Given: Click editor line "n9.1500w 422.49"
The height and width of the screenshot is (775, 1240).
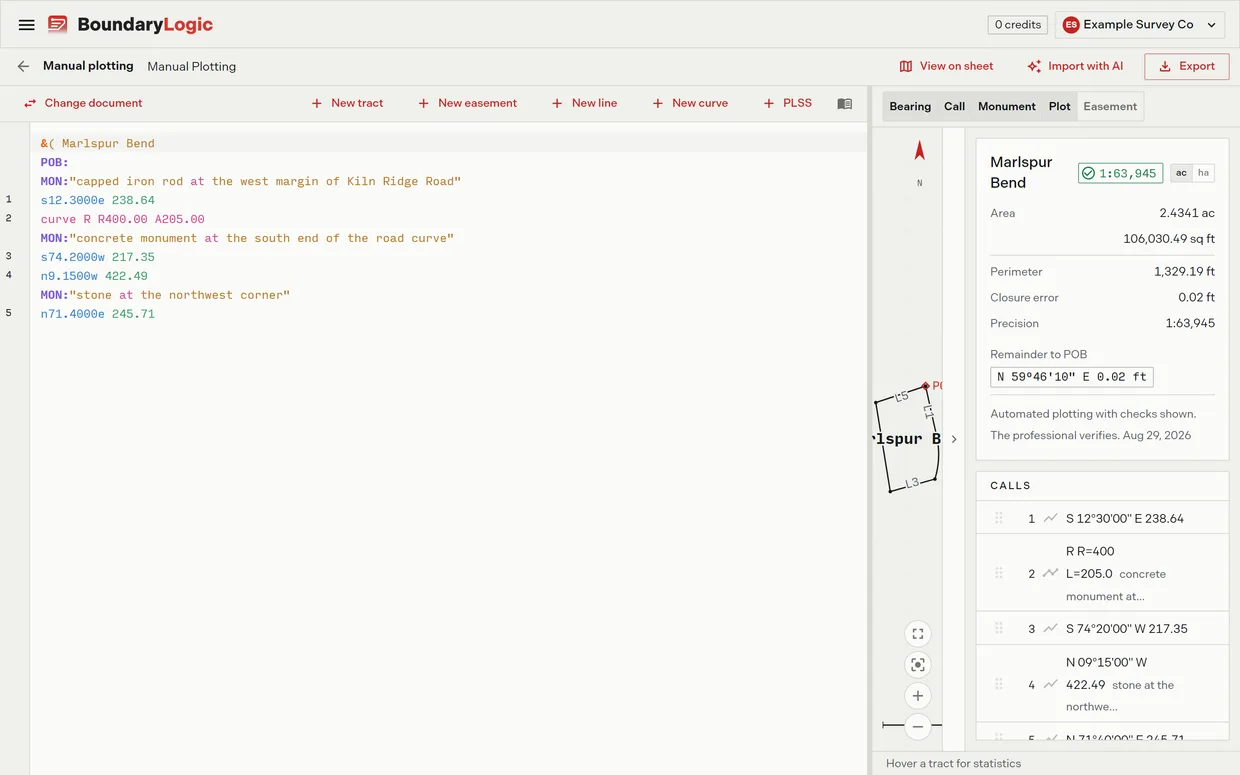Looking at the screenshot, I should pos(94,276).
